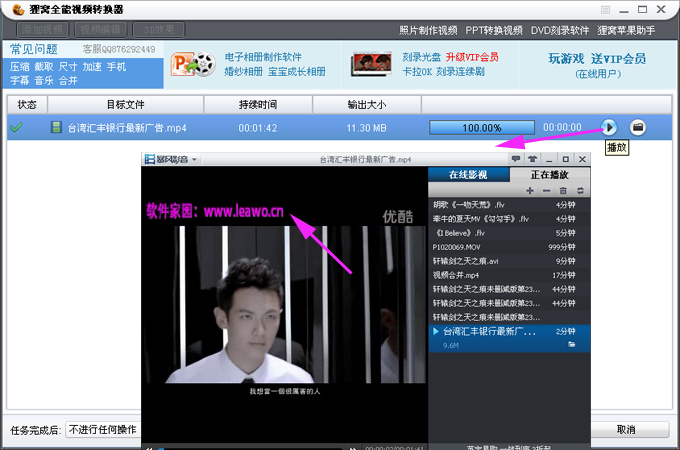Viewport: 680px width, 450px height.
Task: Click the 目标文件 column header
Action: (x=126, y=104)
